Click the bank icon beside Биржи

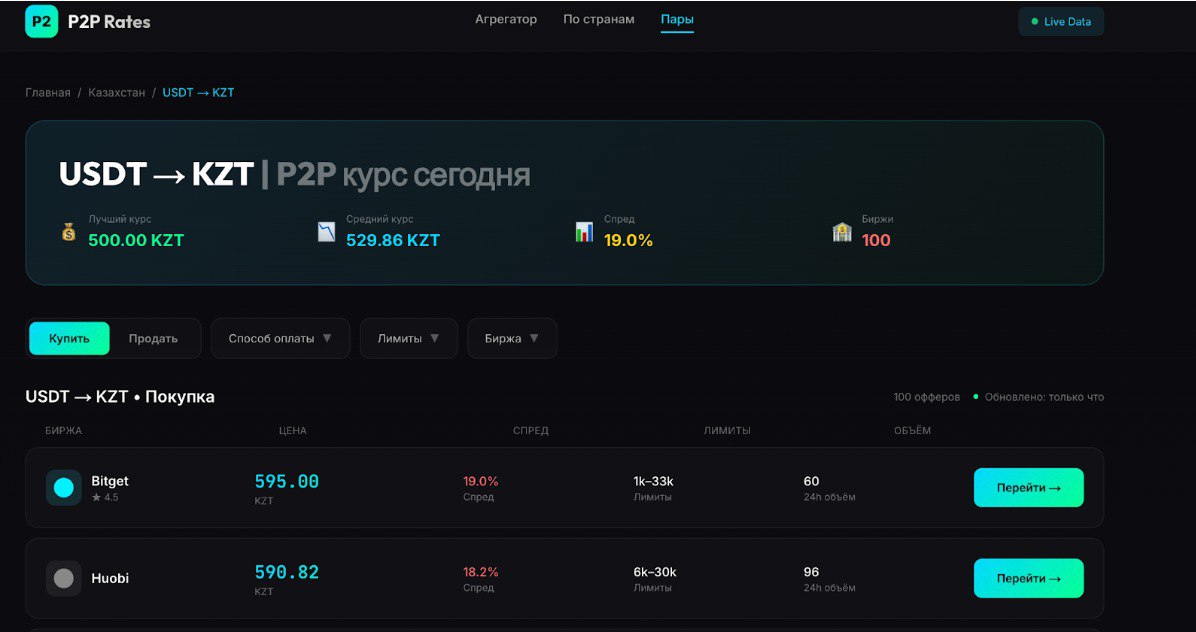[842, 232]
